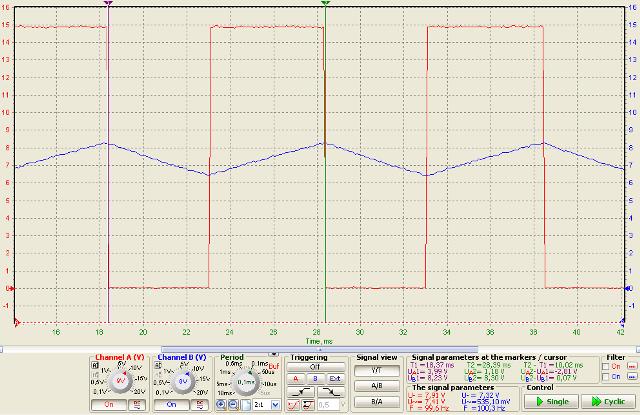The image size is (640, 415).
Task: Toggle Channel B On button
Action: click(170, 405)
